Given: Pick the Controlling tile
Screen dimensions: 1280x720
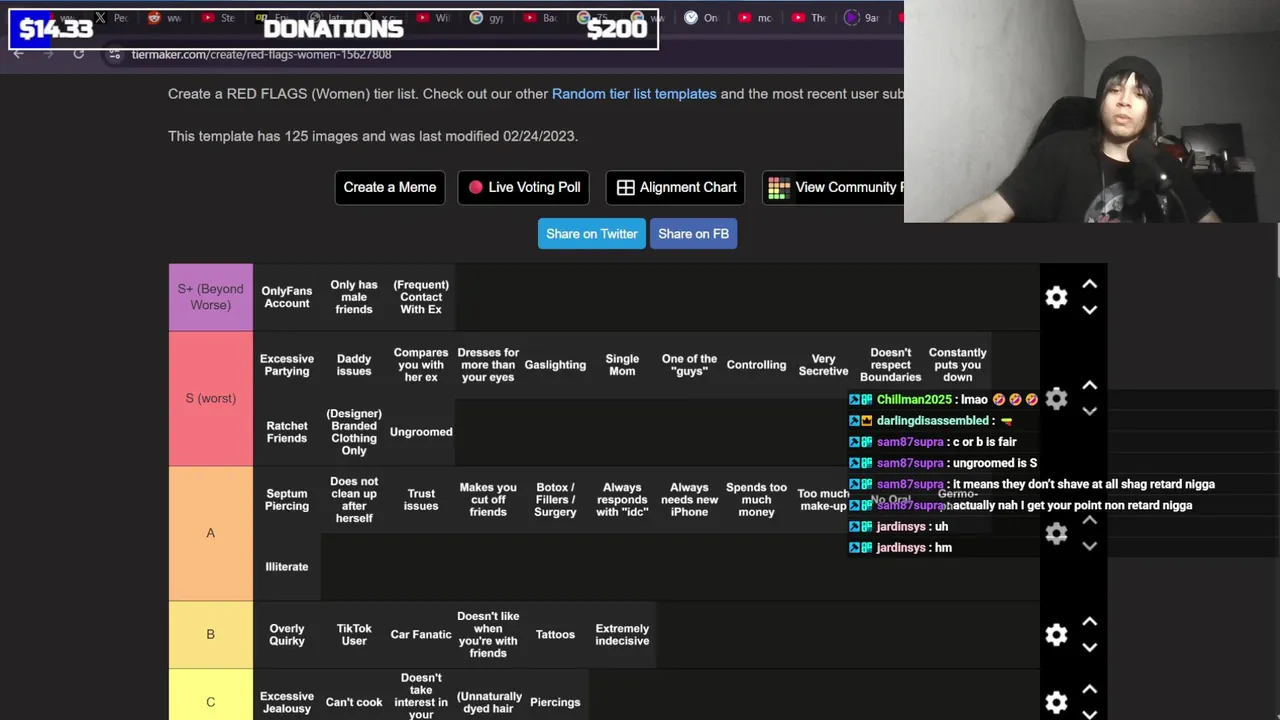Looking at the screenshot, I should [x=756, y=365].
